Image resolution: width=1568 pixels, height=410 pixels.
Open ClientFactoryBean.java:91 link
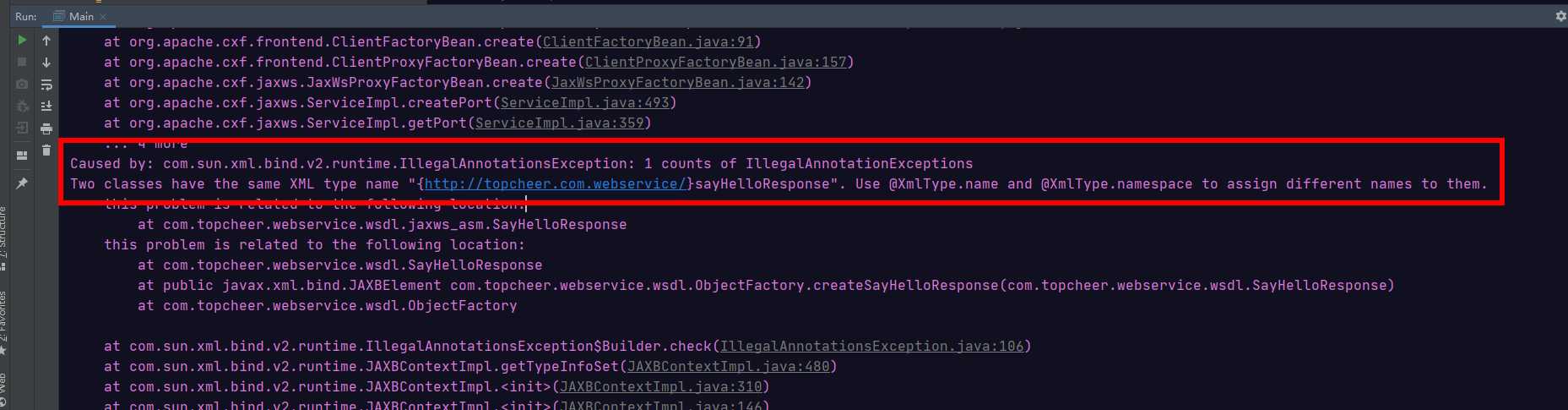(648, 41)
